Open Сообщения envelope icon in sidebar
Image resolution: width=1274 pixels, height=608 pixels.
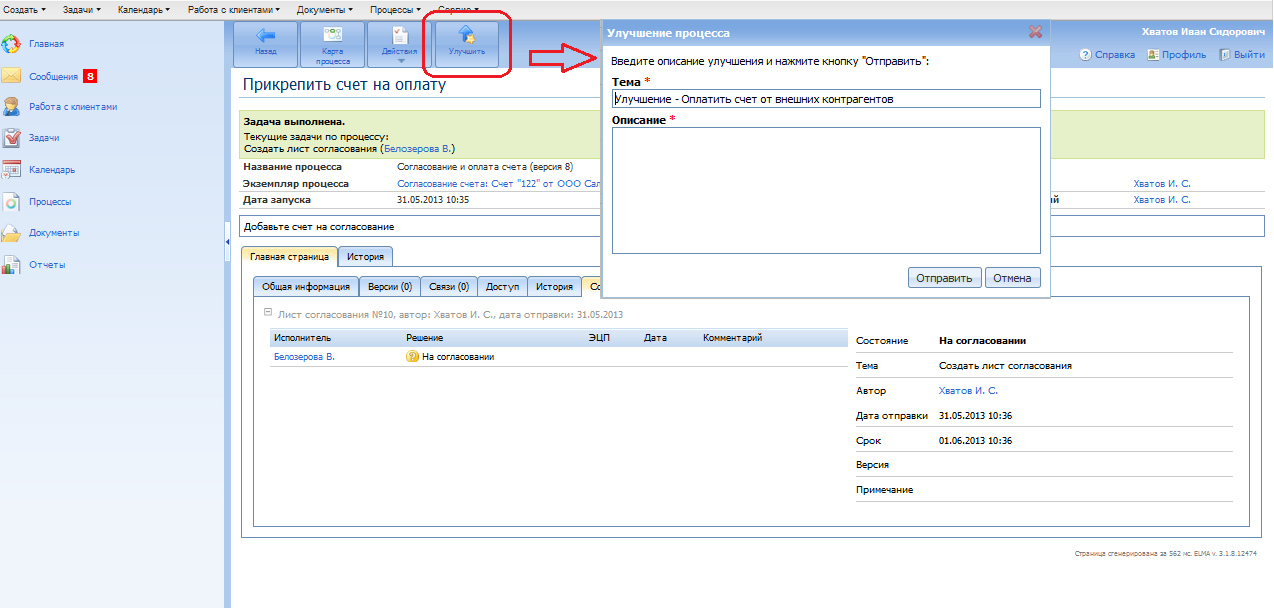tap(12, 76)
